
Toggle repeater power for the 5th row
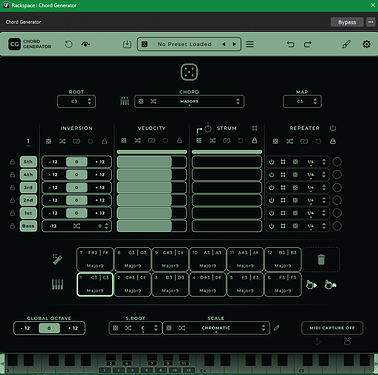tap(272, 162)
